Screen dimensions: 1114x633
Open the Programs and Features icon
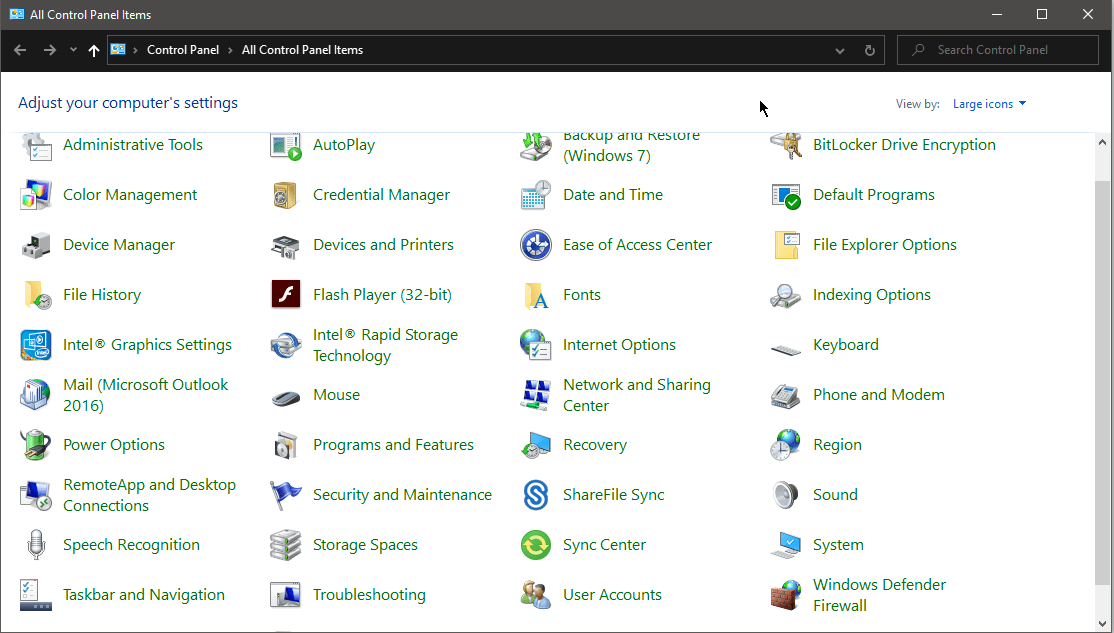(x=286, y=445)
